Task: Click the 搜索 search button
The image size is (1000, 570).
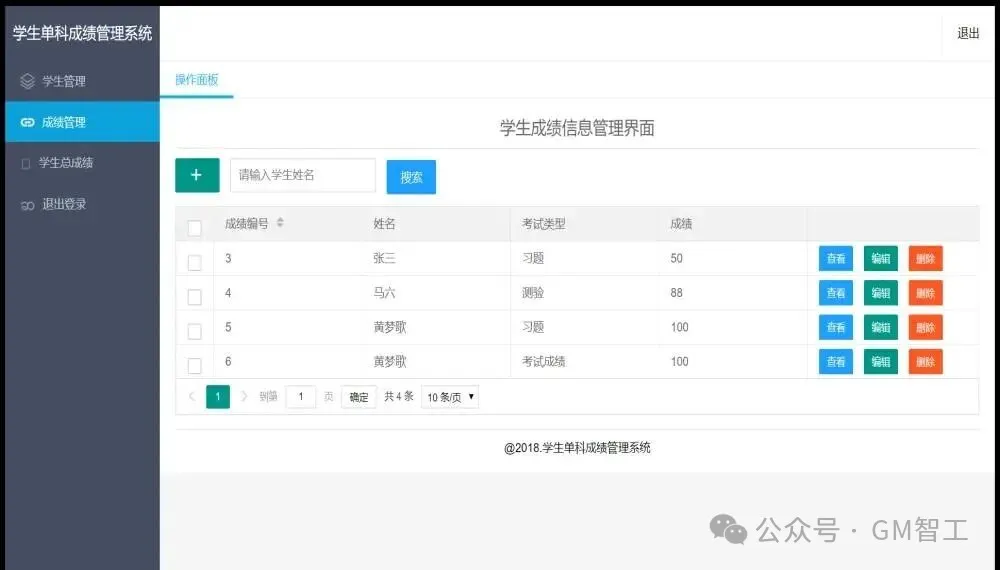Action: tap(411, 177)
